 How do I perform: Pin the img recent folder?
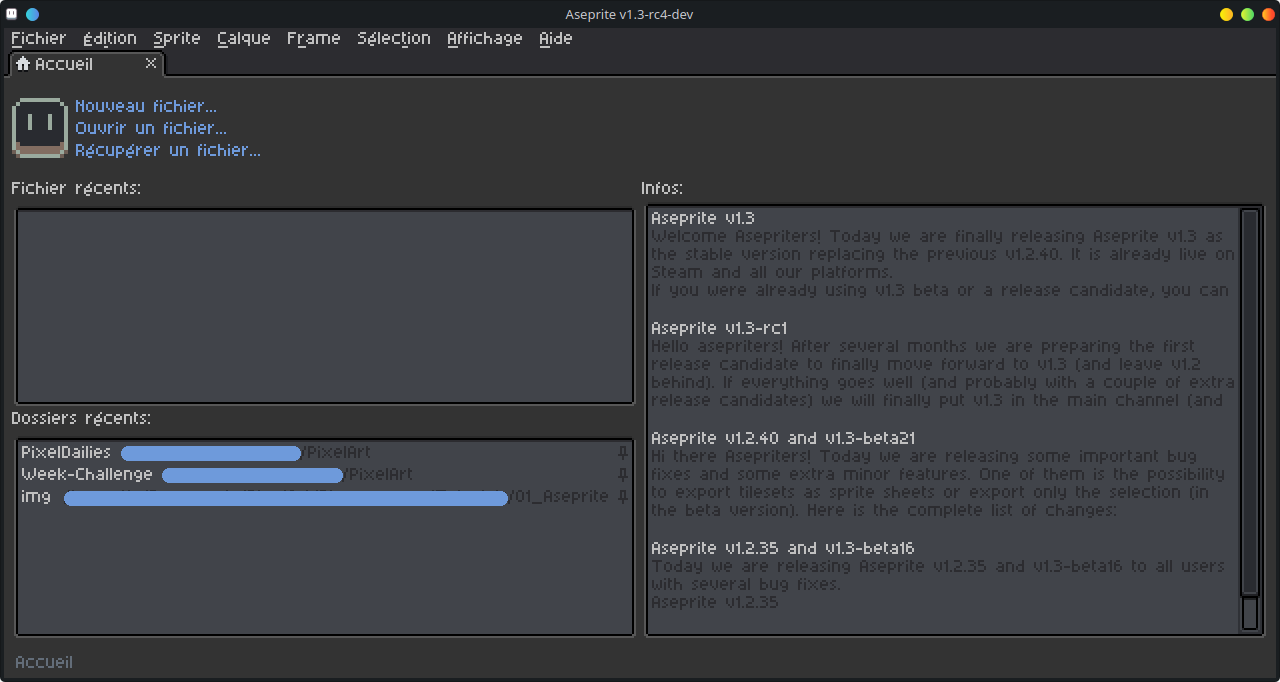pyautogui.click(x=623, y=496)
